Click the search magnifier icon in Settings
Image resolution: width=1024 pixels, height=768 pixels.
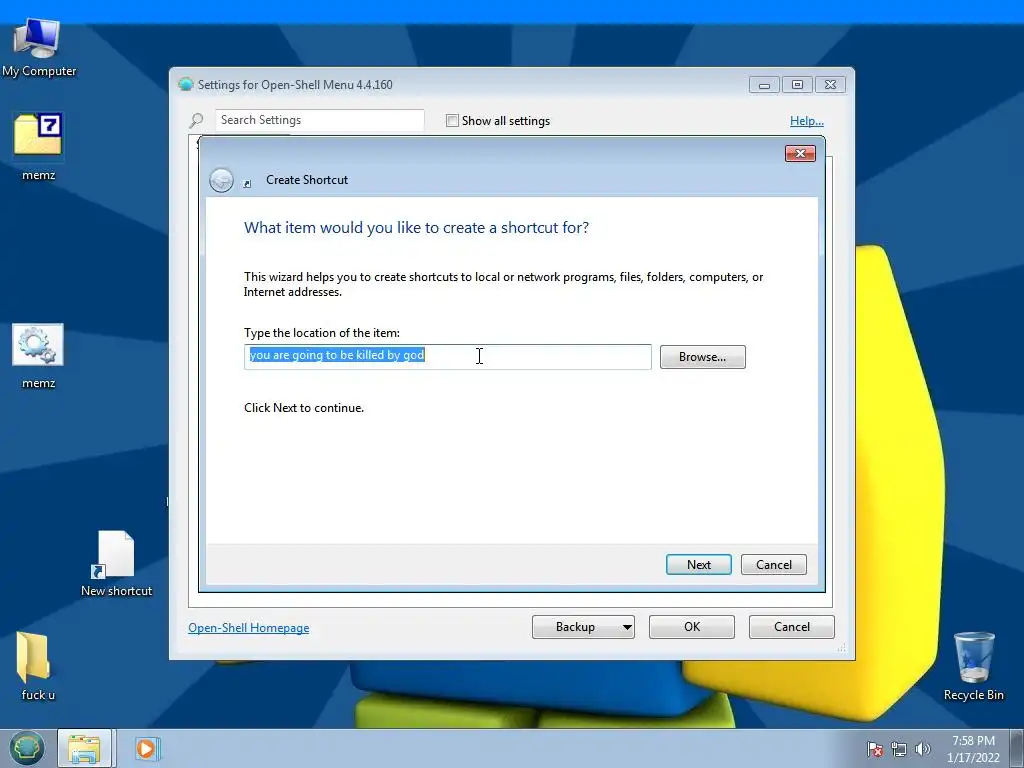(x=196, y=120)
